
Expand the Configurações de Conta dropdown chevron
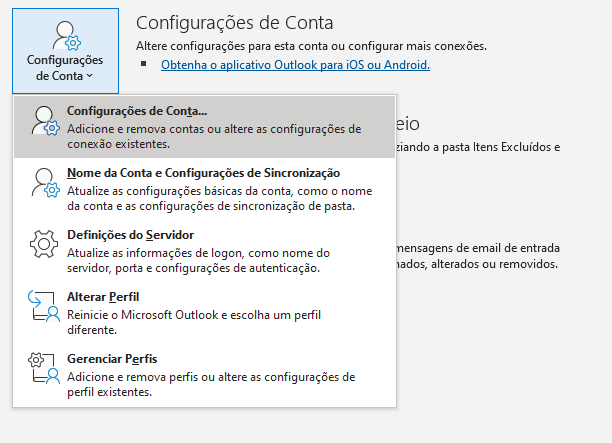tap(90, 76)
